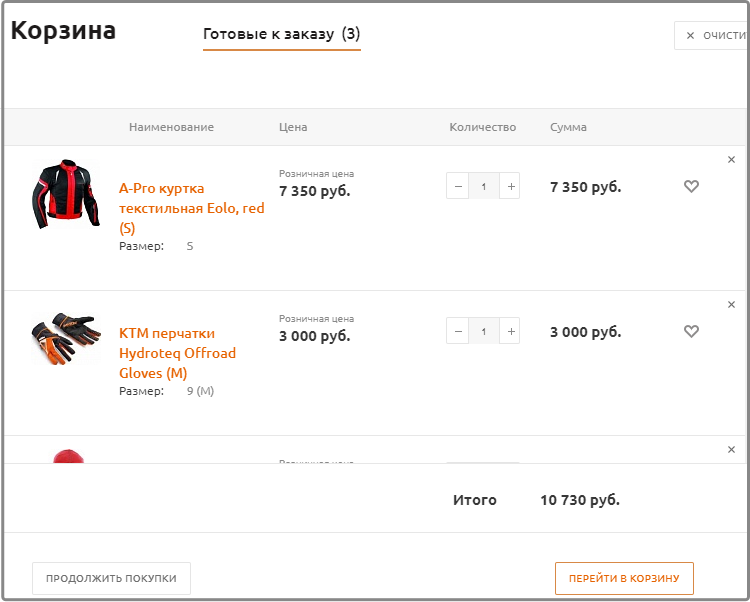Open the "Готовые к заказу (3)" tab
750x602 pixels.
coord(281,34)
